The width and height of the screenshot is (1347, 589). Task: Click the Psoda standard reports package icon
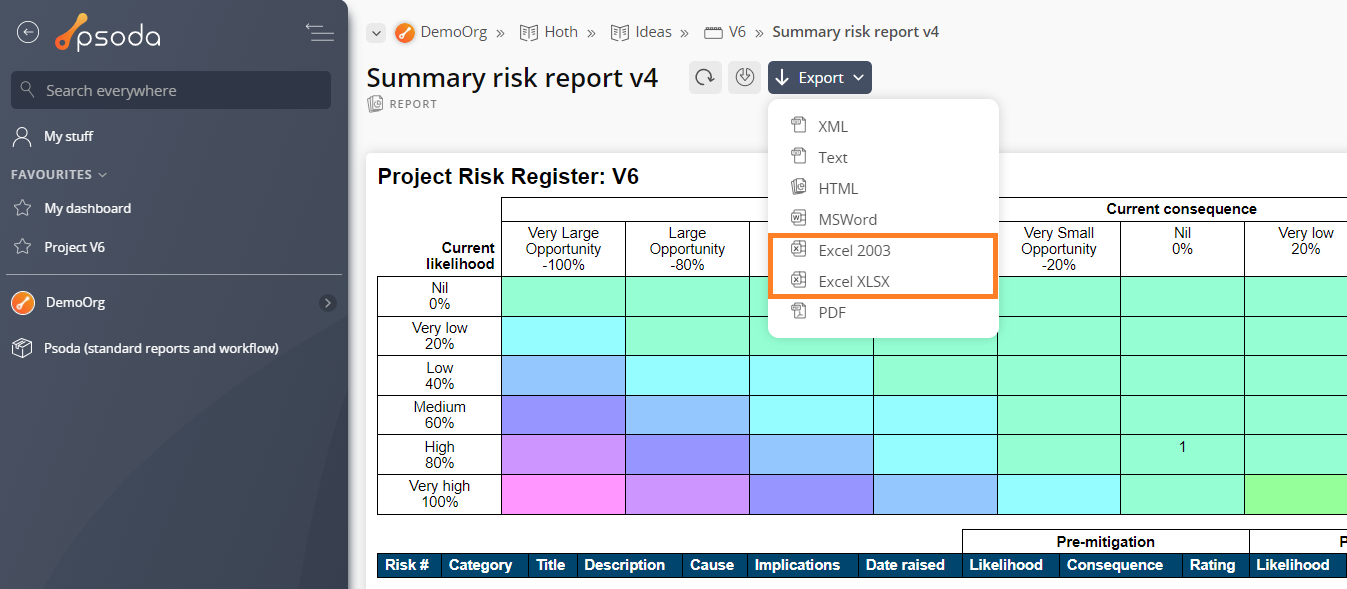(x=22, y=348)
